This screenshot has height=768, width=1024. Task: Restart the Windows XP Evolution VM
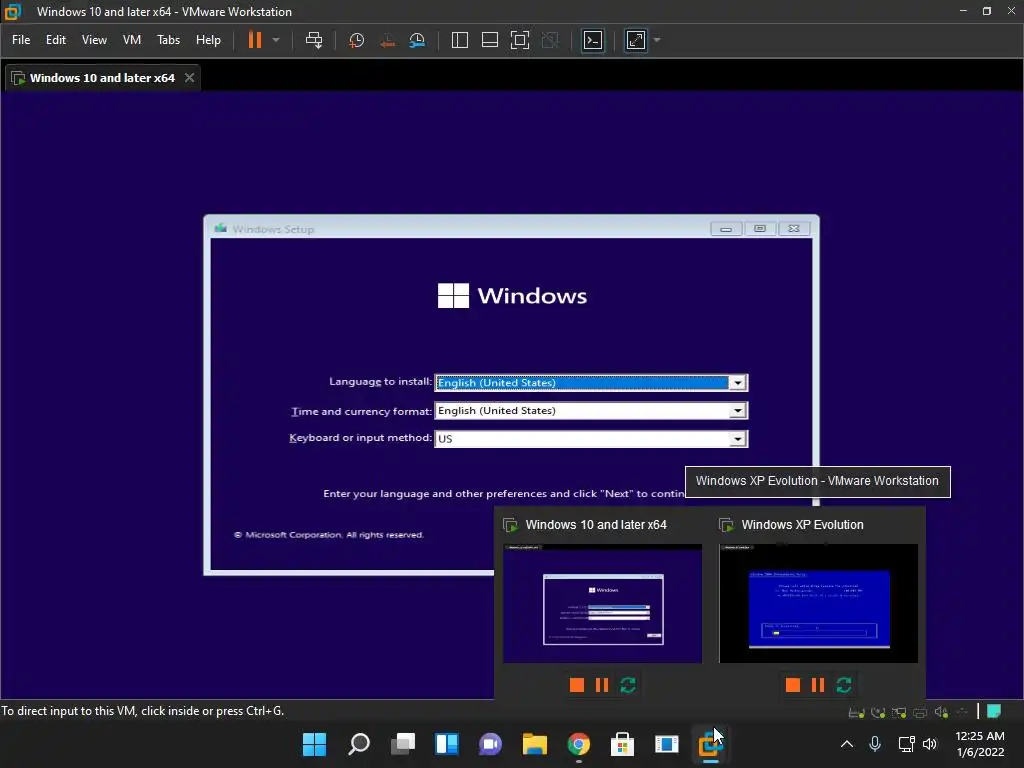[844, 684]
